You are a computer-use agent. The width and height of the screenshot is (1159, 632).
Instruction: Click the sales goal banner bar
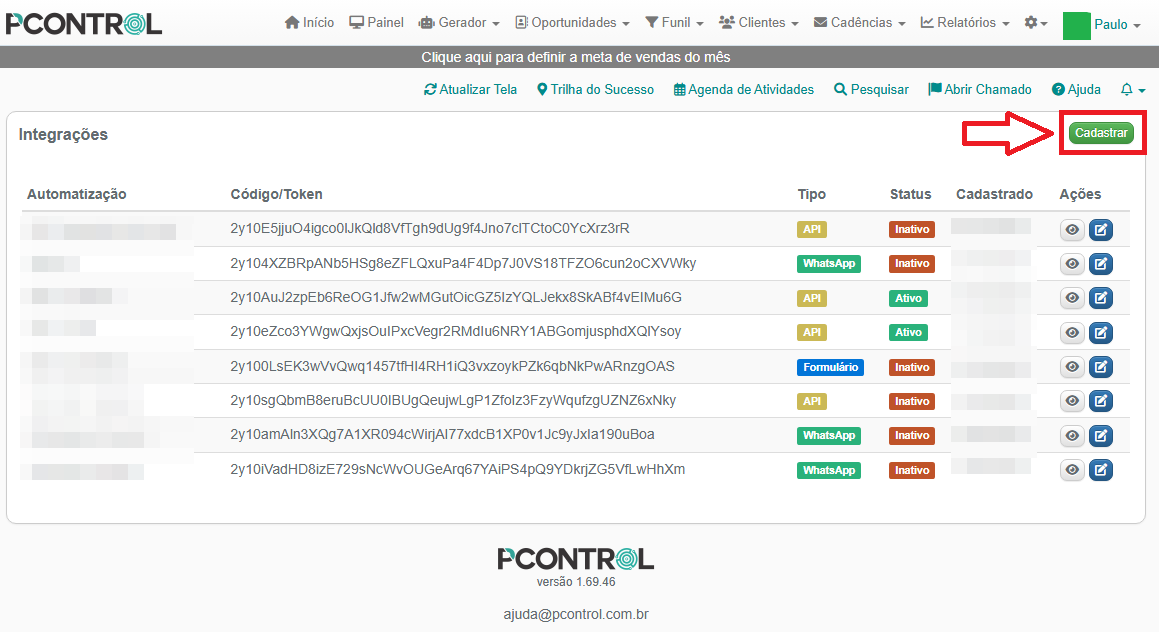tap(579, 57)
